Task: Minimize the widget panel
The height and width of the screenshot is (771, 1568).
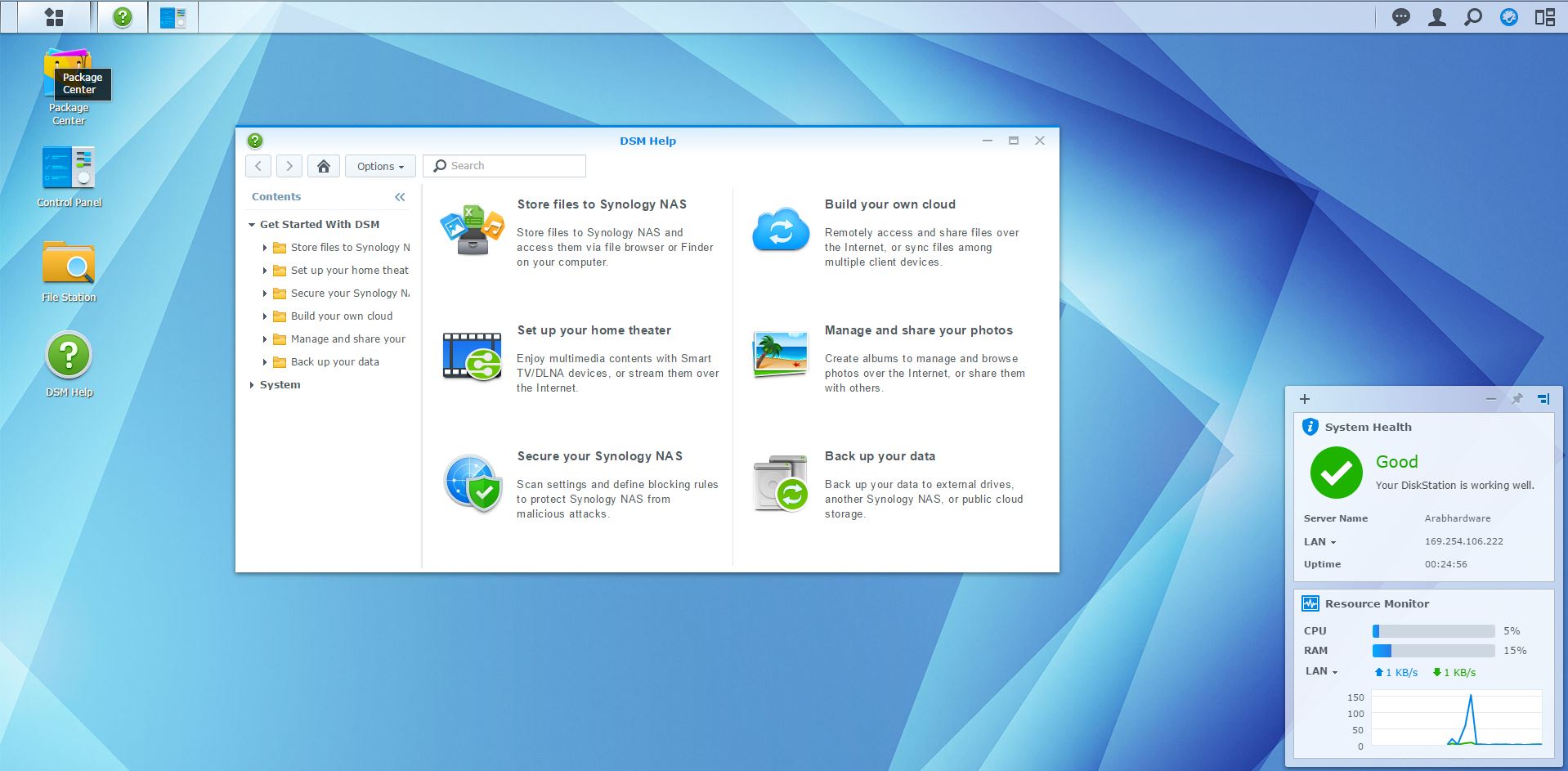Action: [1491, 399]
